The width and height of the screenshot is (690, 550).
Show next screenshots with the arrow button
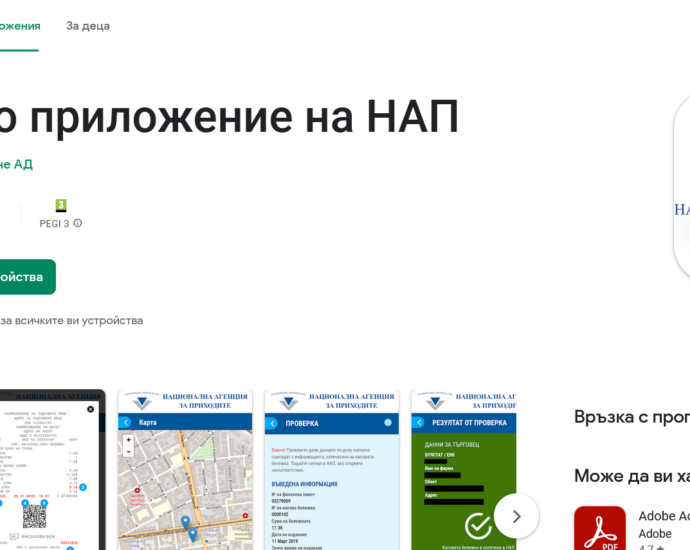click(x=517, y=516)
